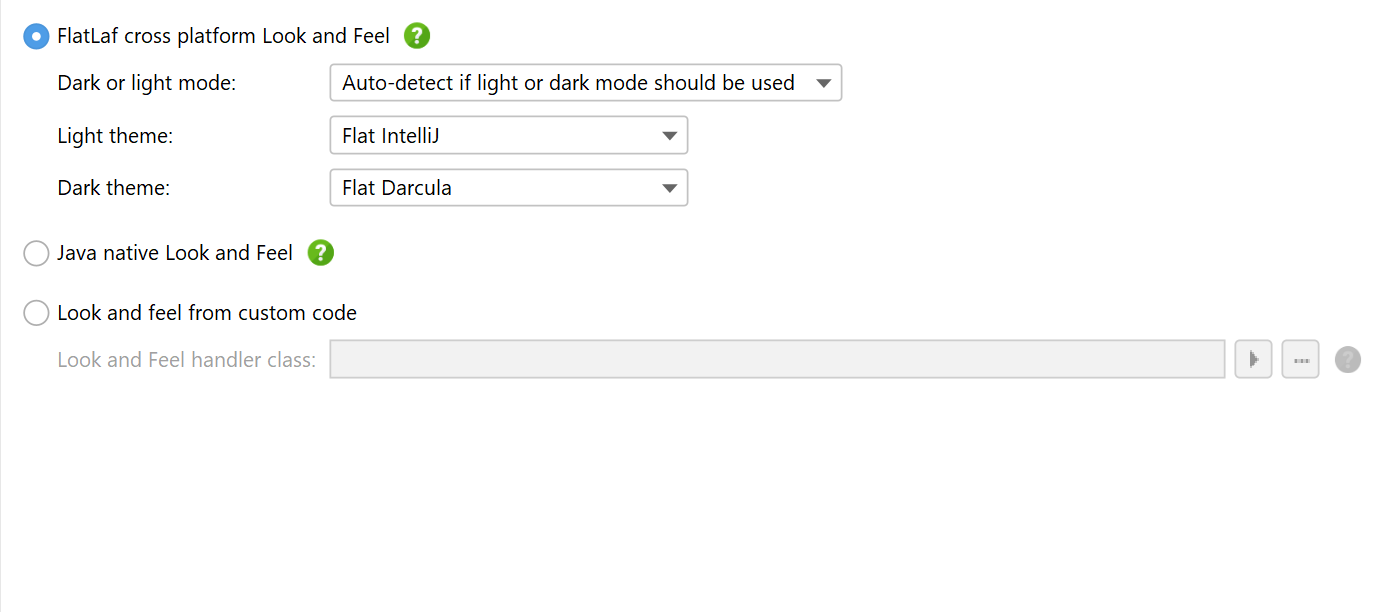Open the Auto-detect dark or light mode combo box
The image size is (1373, 612).
[586, 83]
